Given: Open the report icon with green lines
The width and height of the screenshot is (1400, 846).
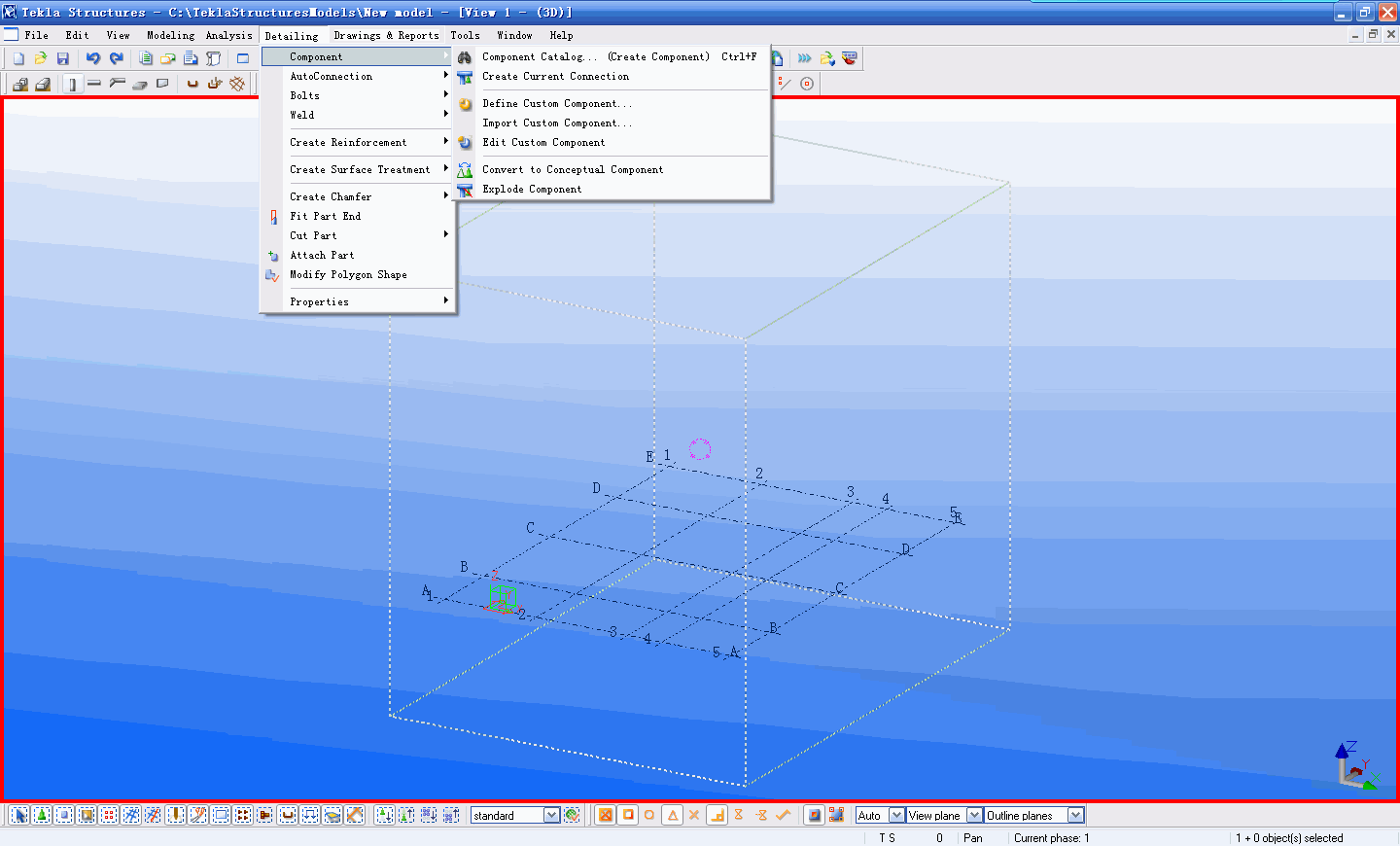Looking at the screenshot, I should click(x=146, y=58).
